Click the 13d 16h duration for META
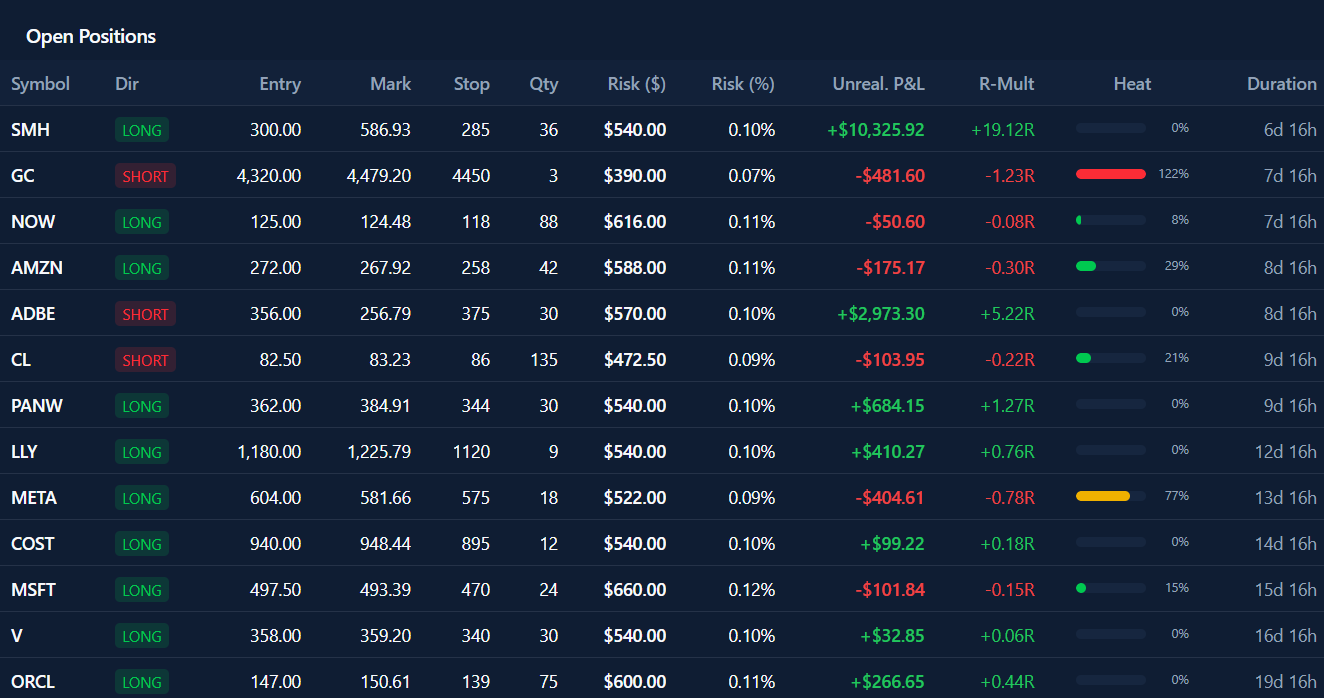Viewport: 1324px width, 698px height. click(1286, 498)
